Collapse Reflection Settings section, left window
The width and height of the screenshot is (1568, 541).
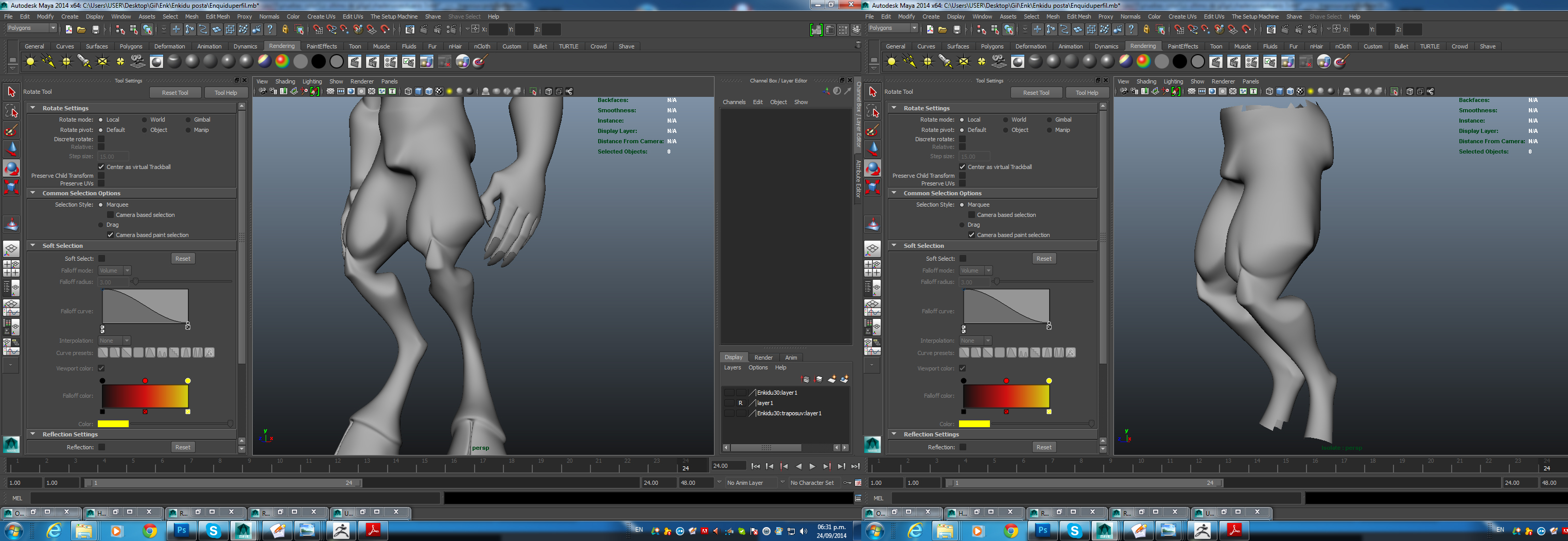[x=33, y=434]
